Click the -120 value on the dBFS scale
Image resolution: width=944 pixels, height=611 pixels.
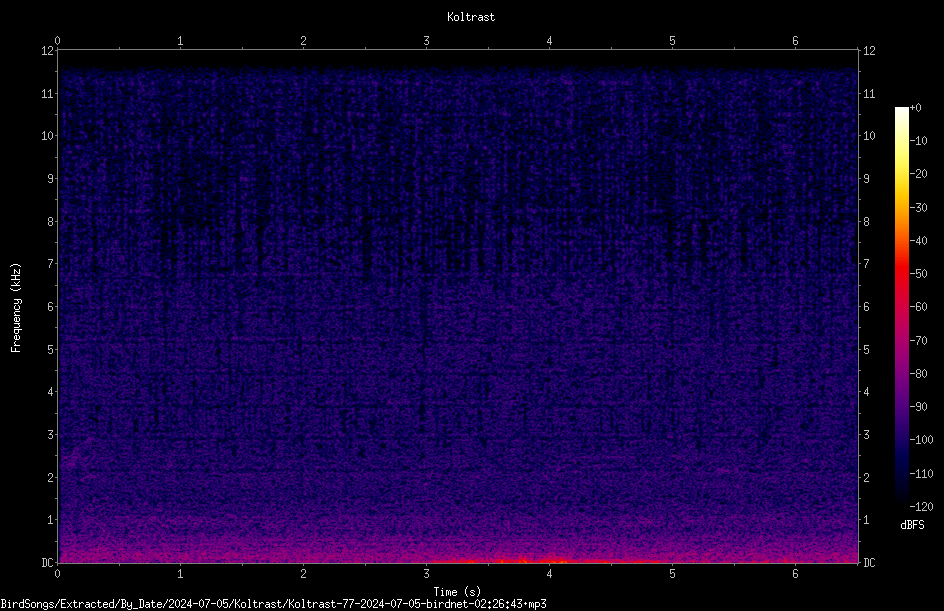click(x=921, y=506)
